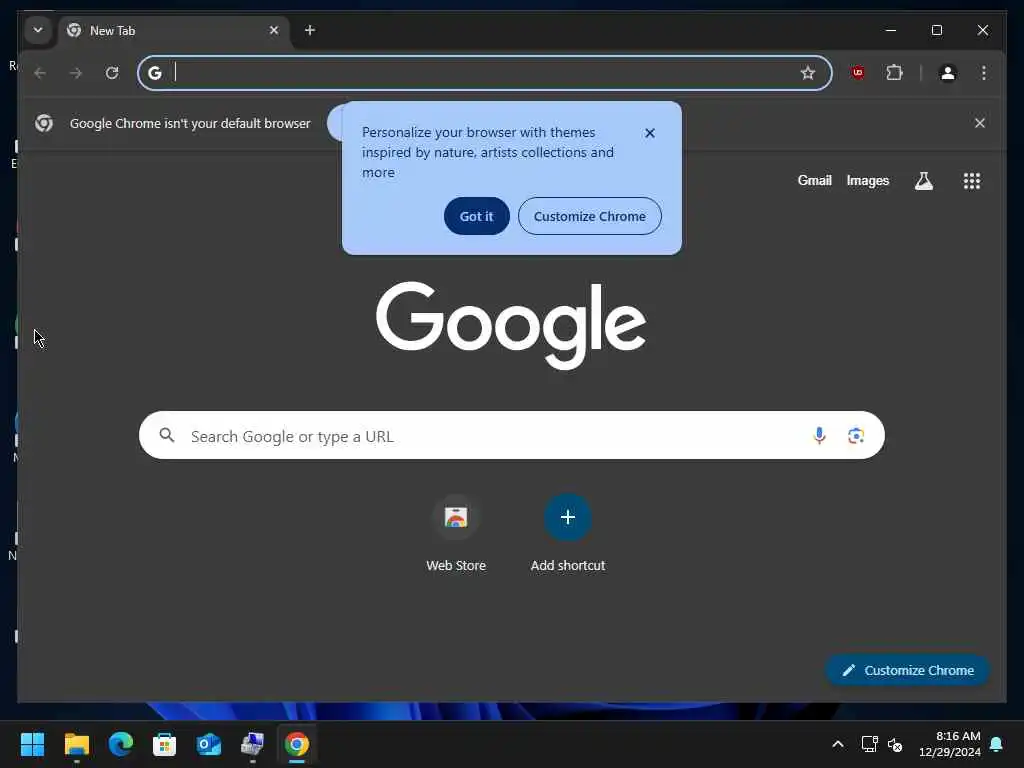
Task: Close the New Tab tab
Action: [274, 30]
